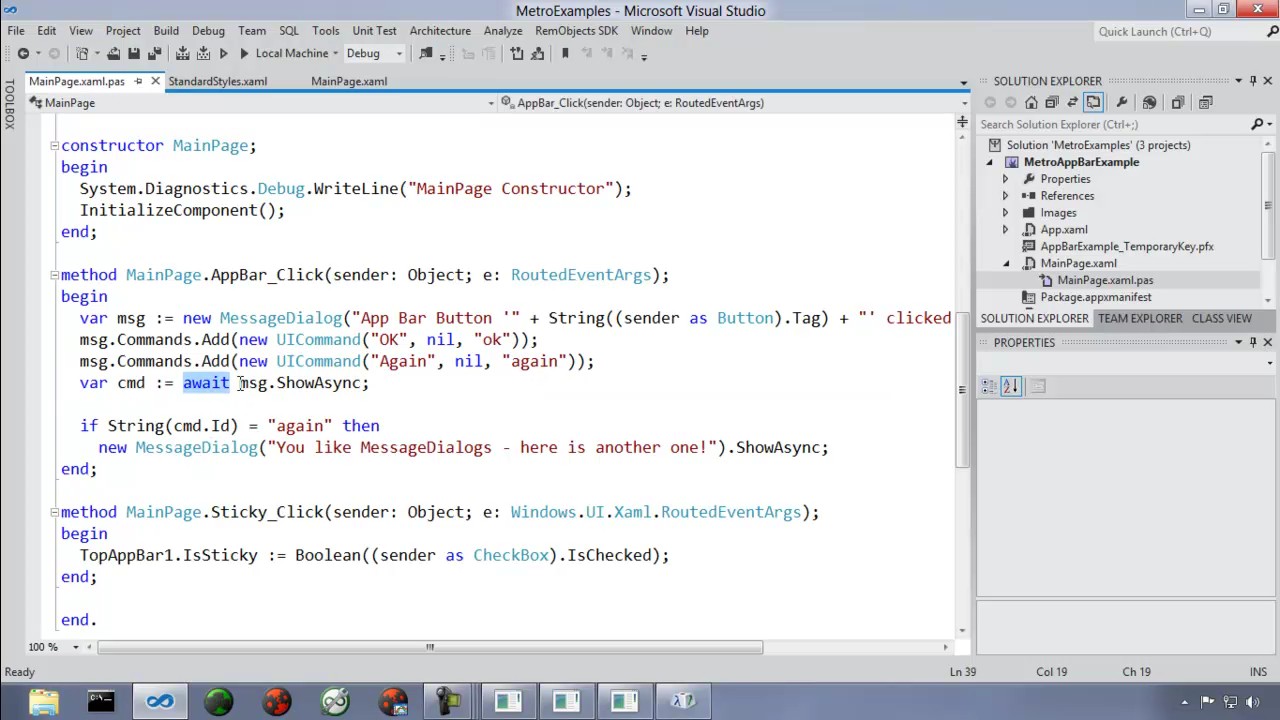Image resolution: width=1280 pixels, height=720 pixels.
Task: Click the Home icon in Solution Explorer
Action: pyautogui.click(x=1031, y=102)
